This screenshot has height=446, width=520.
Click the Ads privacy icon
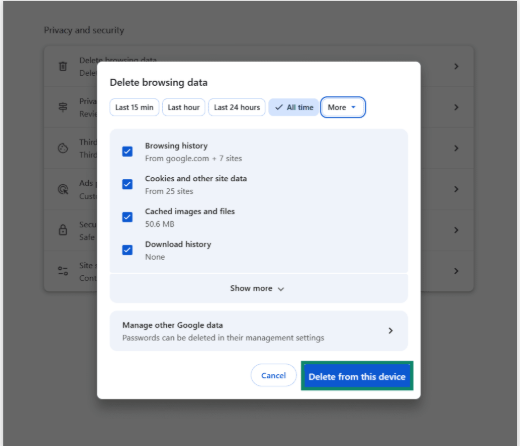tap(63, 189)
